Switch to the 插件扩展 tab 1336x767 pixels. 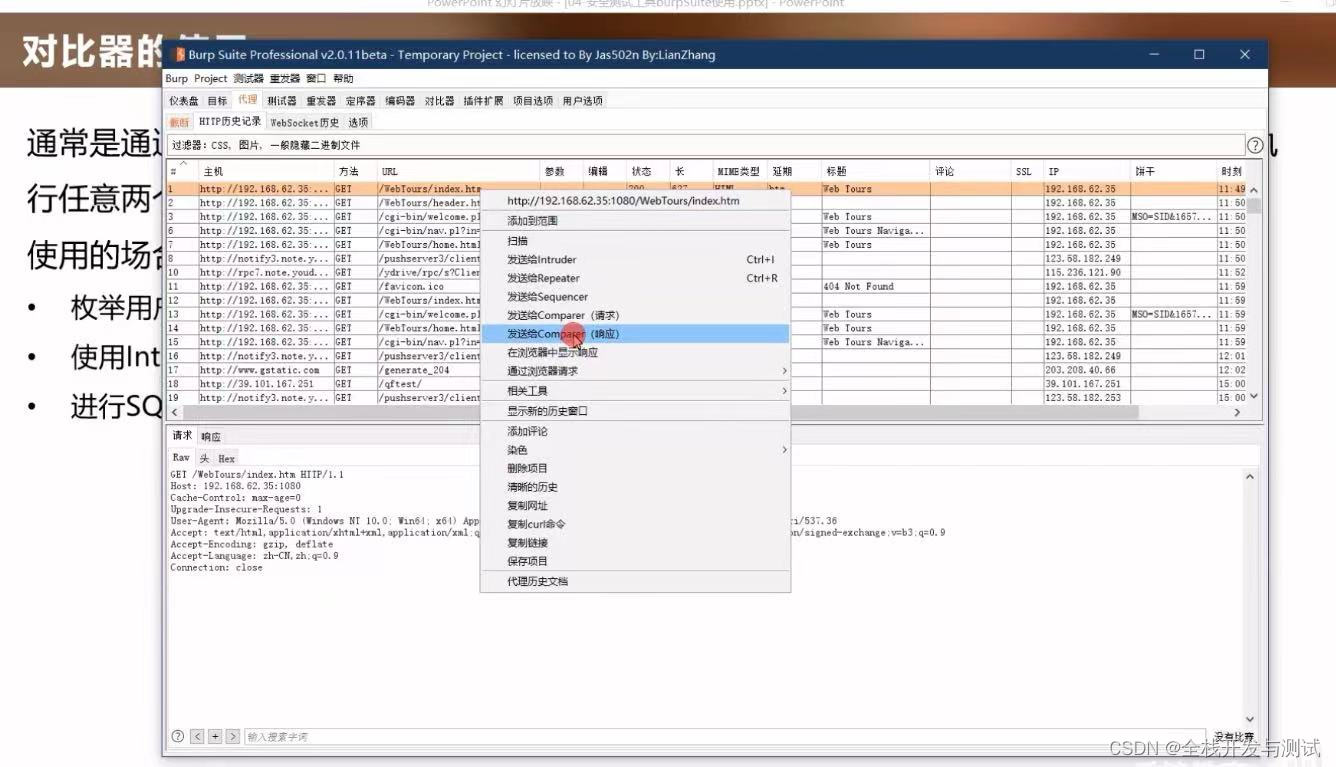click(x=483, y=101)
